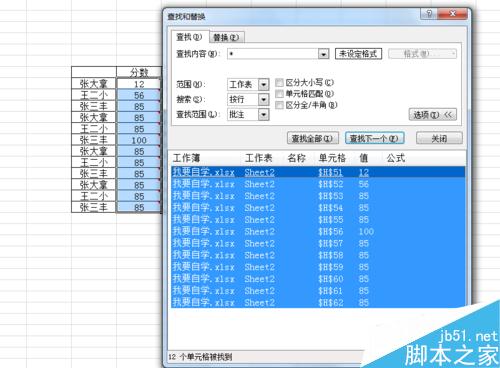Select the result row for $H$51
This screenshot has height=368, width=500.
click(318, 172)
